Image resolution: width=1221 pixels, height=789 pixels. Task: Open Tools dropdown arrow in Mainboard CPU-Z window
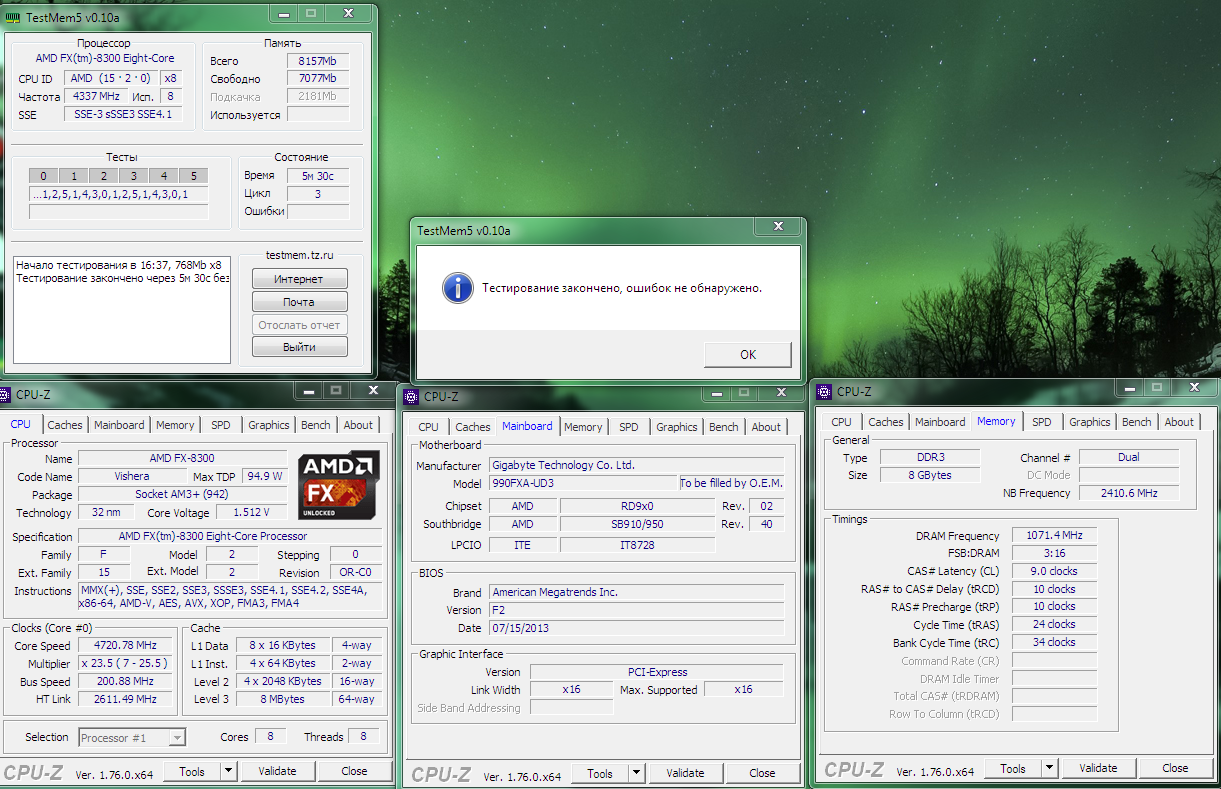point(636,773)
